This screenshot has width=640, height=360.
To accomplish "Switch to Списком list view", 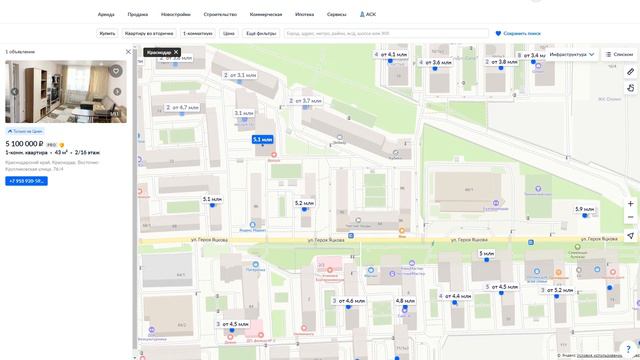I will pos(620,54).
